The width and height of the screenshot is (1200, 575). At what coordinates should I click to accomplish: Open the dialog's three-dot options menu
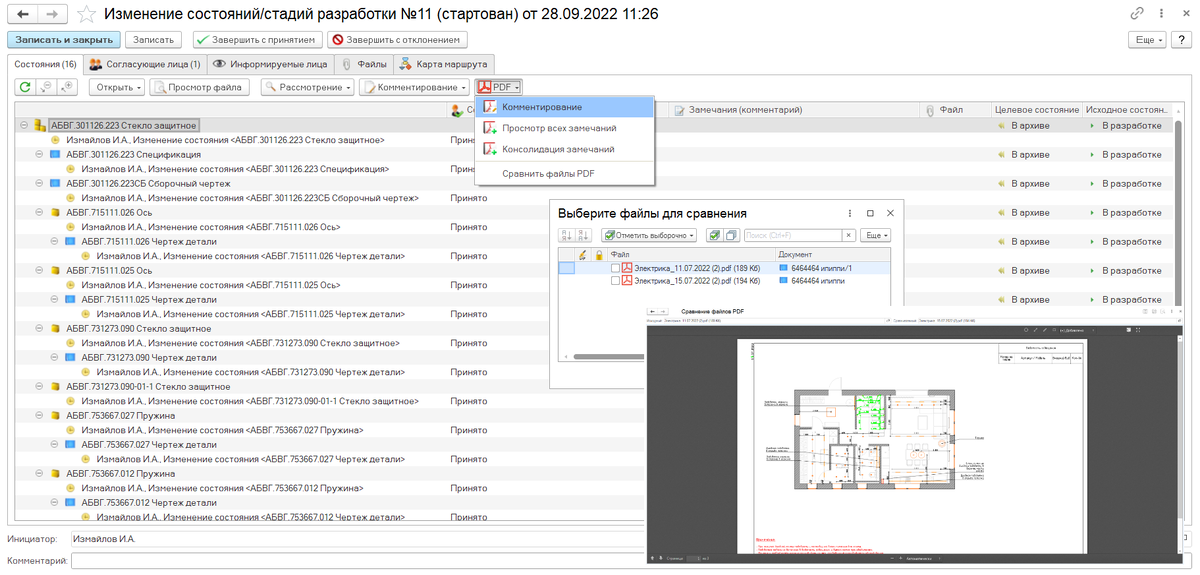(x=850, y=214)
